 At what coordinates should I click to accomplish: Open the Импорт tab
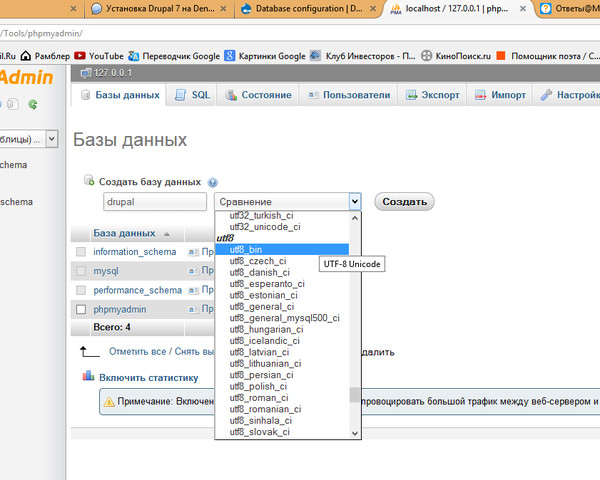[x=499, y=95]
